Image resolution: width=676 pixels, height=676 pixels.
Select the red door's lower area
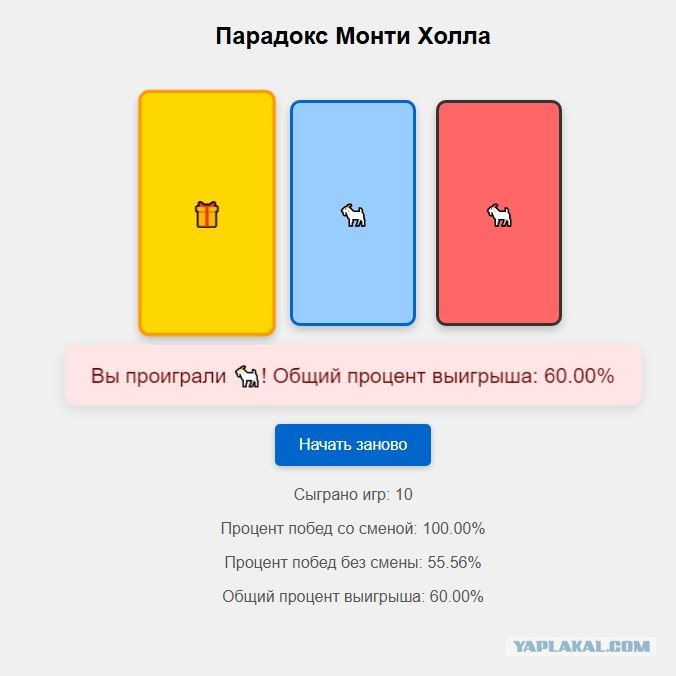pos(499,285)
